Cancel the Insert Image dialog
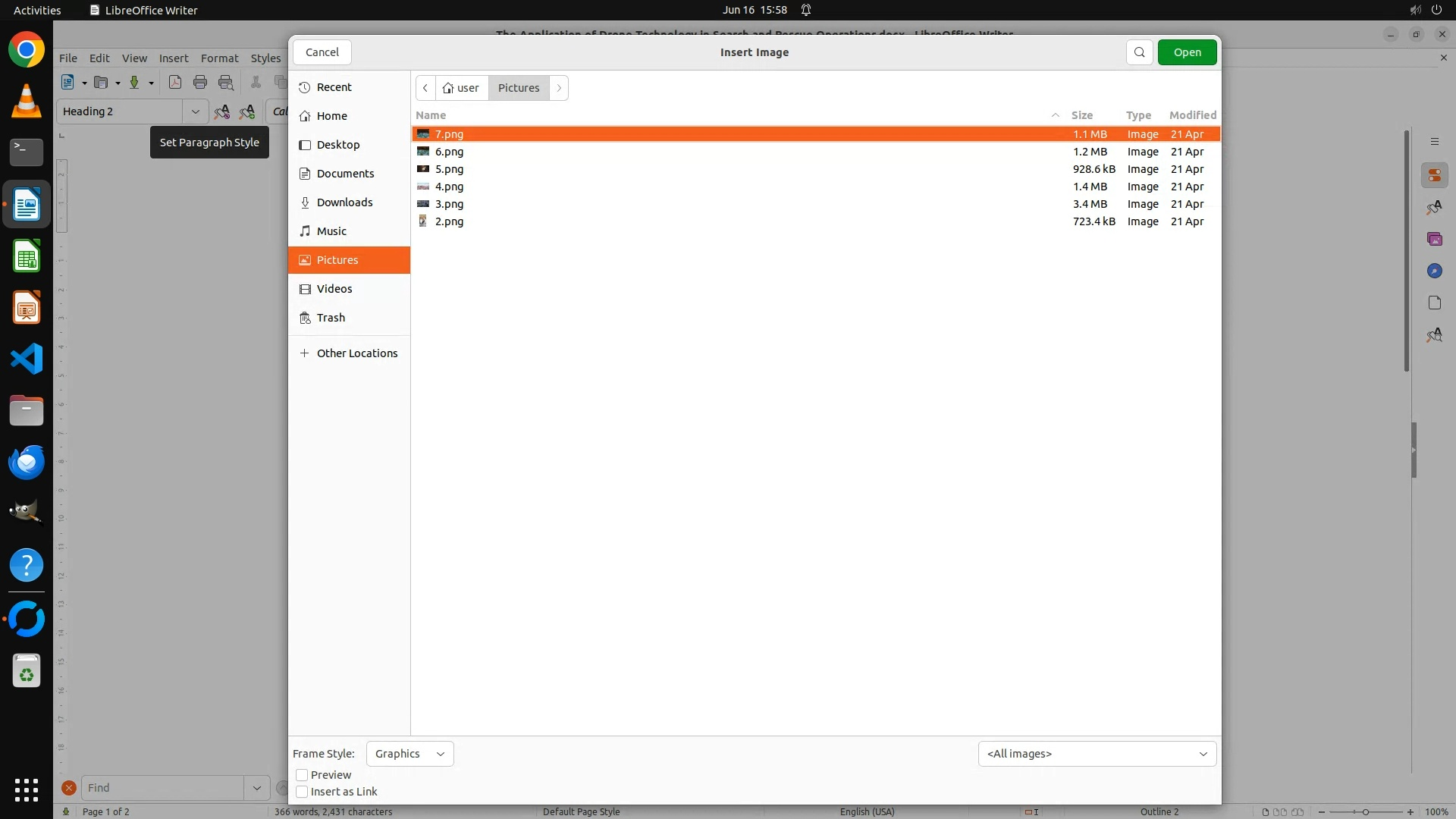Viewport: 1456px width, 819px height. [322, 52]
